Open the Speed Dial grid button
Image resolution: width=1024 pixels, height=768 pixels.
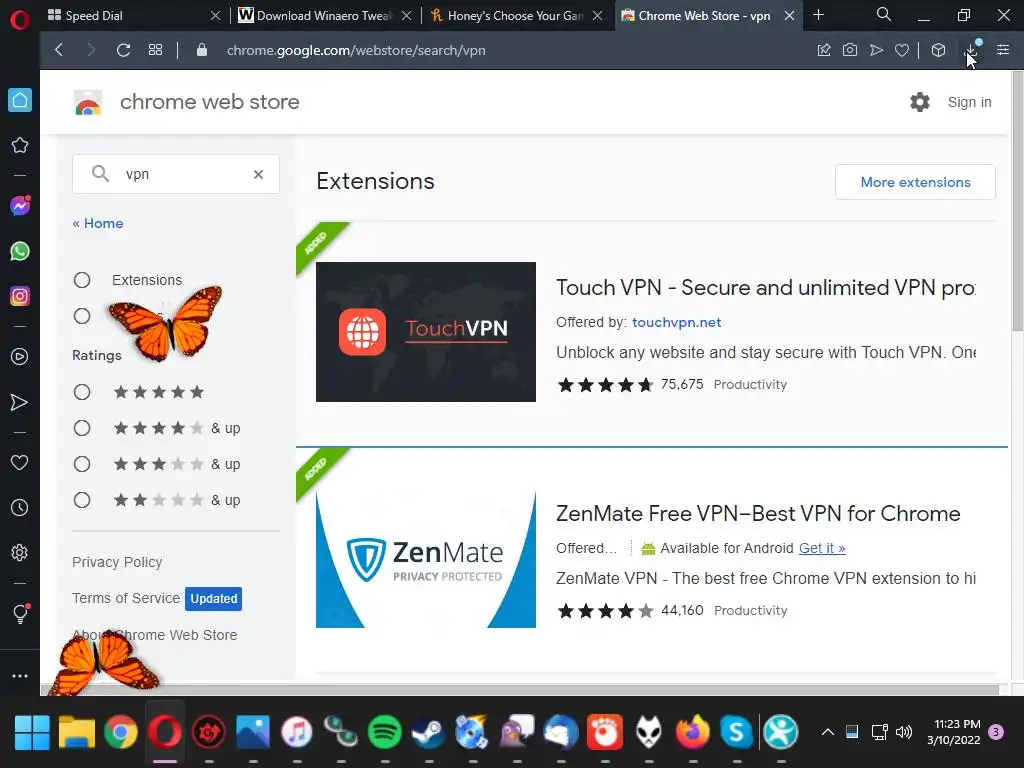tap(155, 50)
